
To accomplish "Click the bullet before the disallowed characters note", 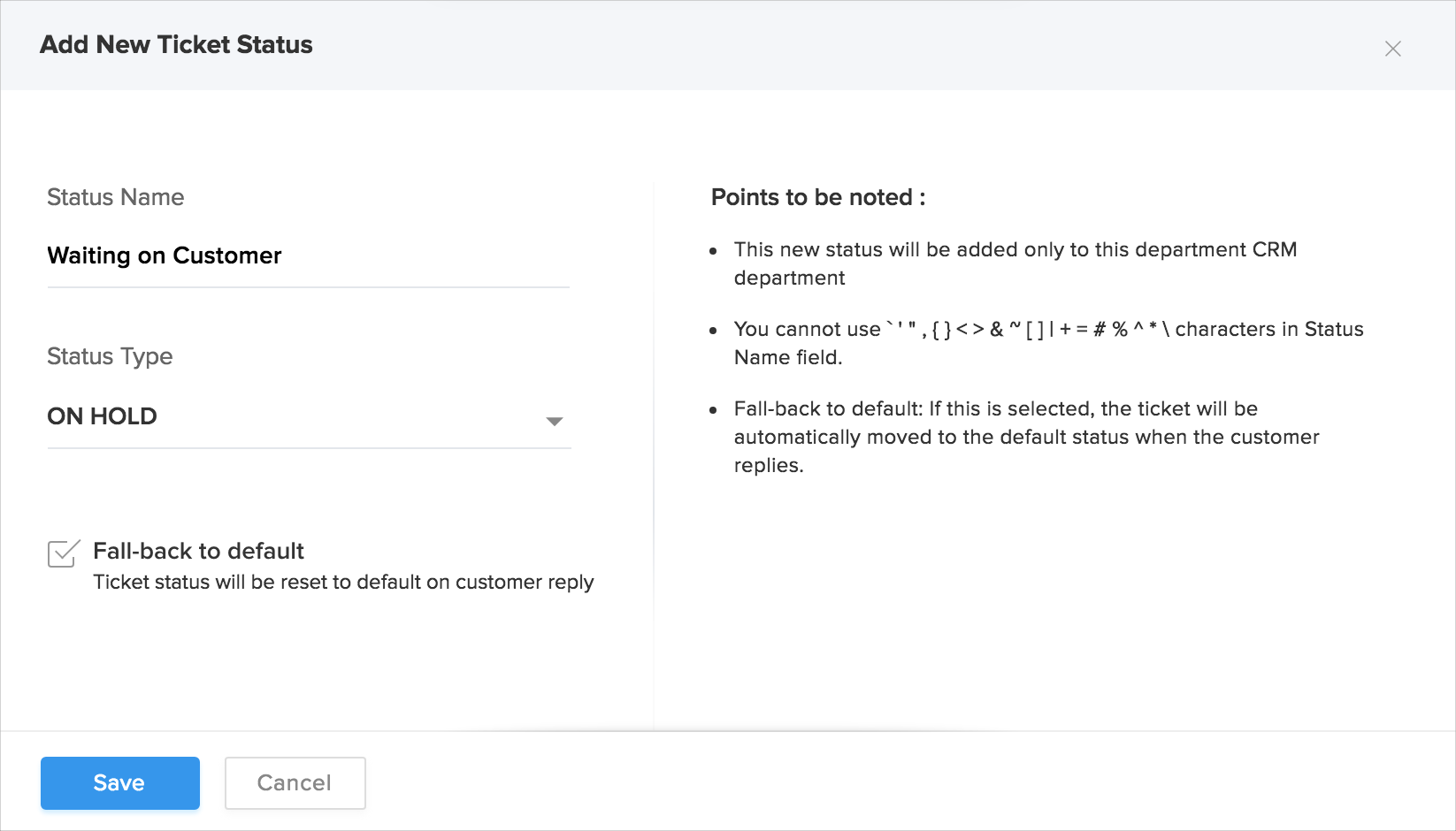I will click(713, 332).
